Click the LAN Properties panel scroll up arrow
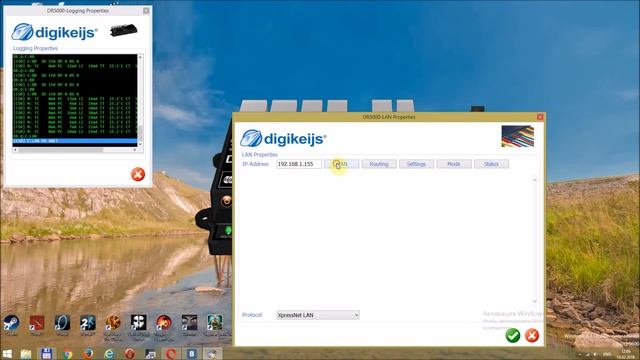 pos(535,180)
